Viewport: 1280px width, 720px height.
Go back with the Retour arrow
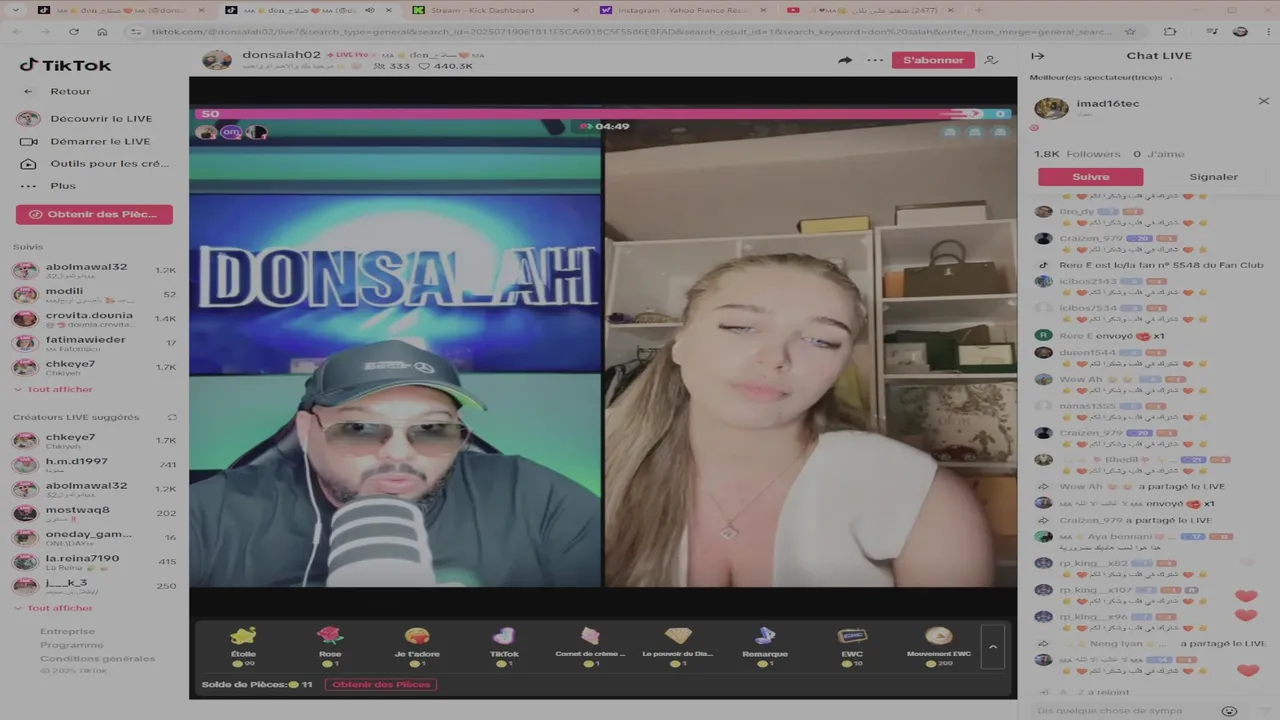pyautogui.click(x=28, y=91)
